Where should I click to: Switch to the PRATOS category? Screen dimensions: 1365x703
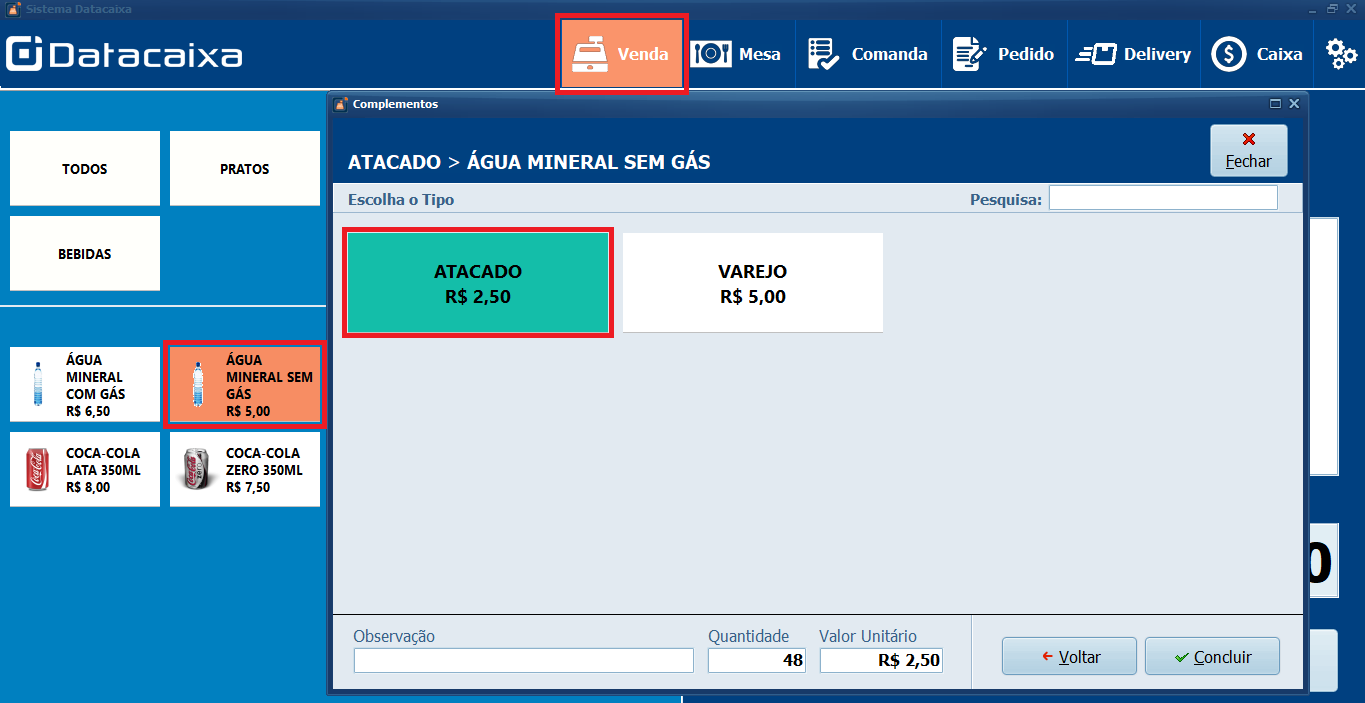[x=244, y=168]
